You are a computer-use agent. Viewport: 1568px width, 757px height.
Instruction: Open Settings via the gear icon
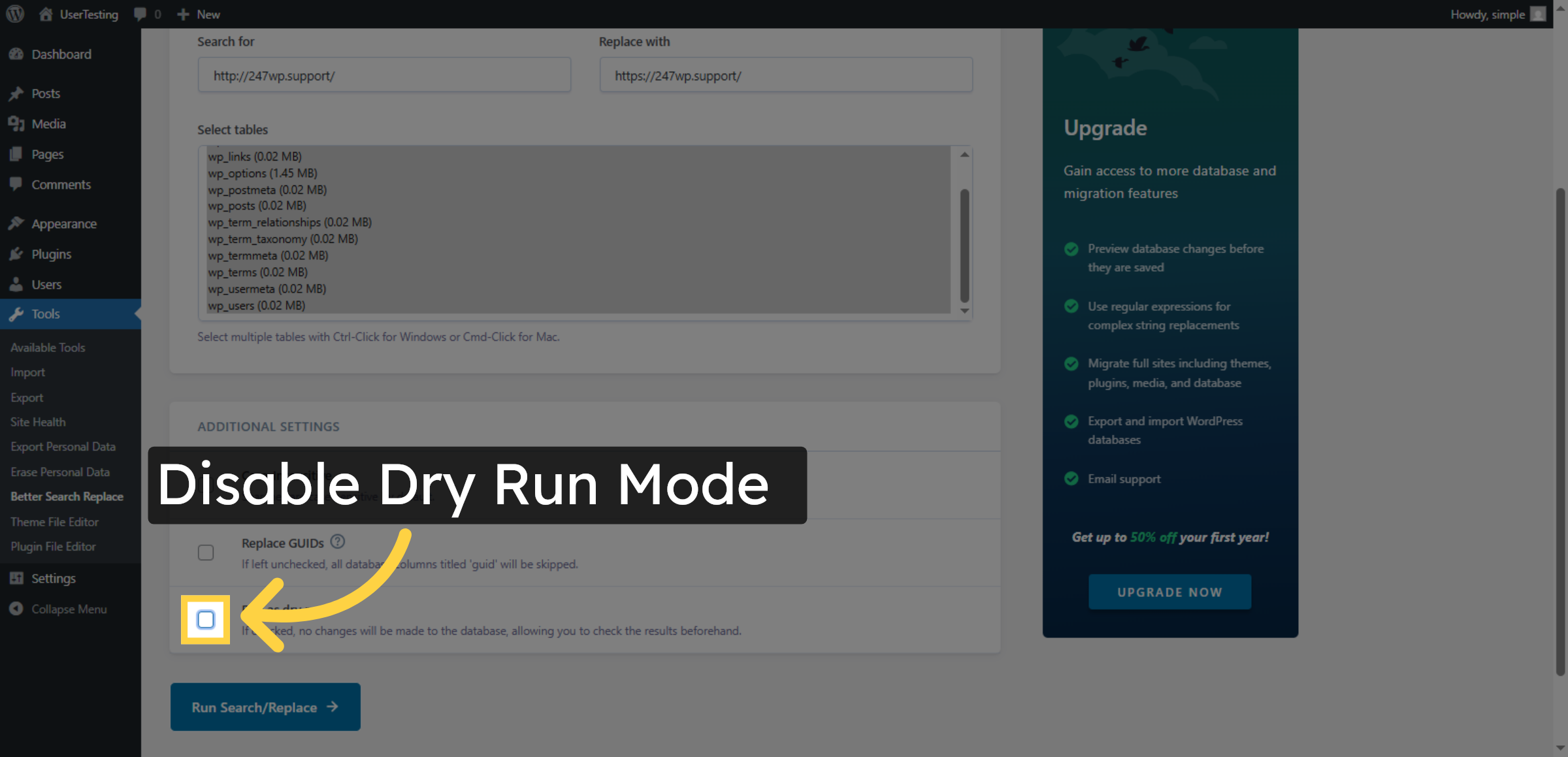18,578
